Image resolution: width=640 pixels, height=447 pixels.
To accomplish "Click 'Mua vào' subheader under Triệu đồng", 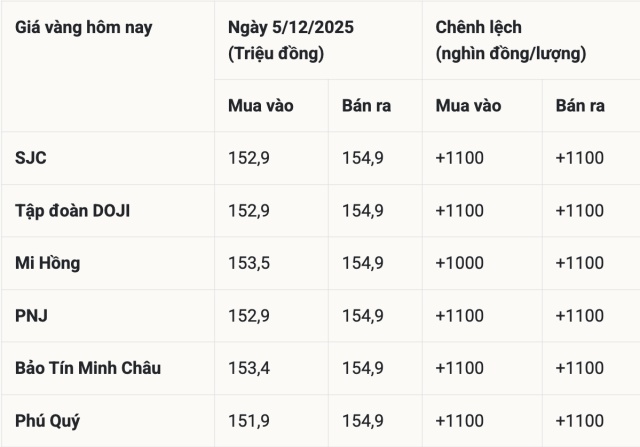I will pos(261,106).
